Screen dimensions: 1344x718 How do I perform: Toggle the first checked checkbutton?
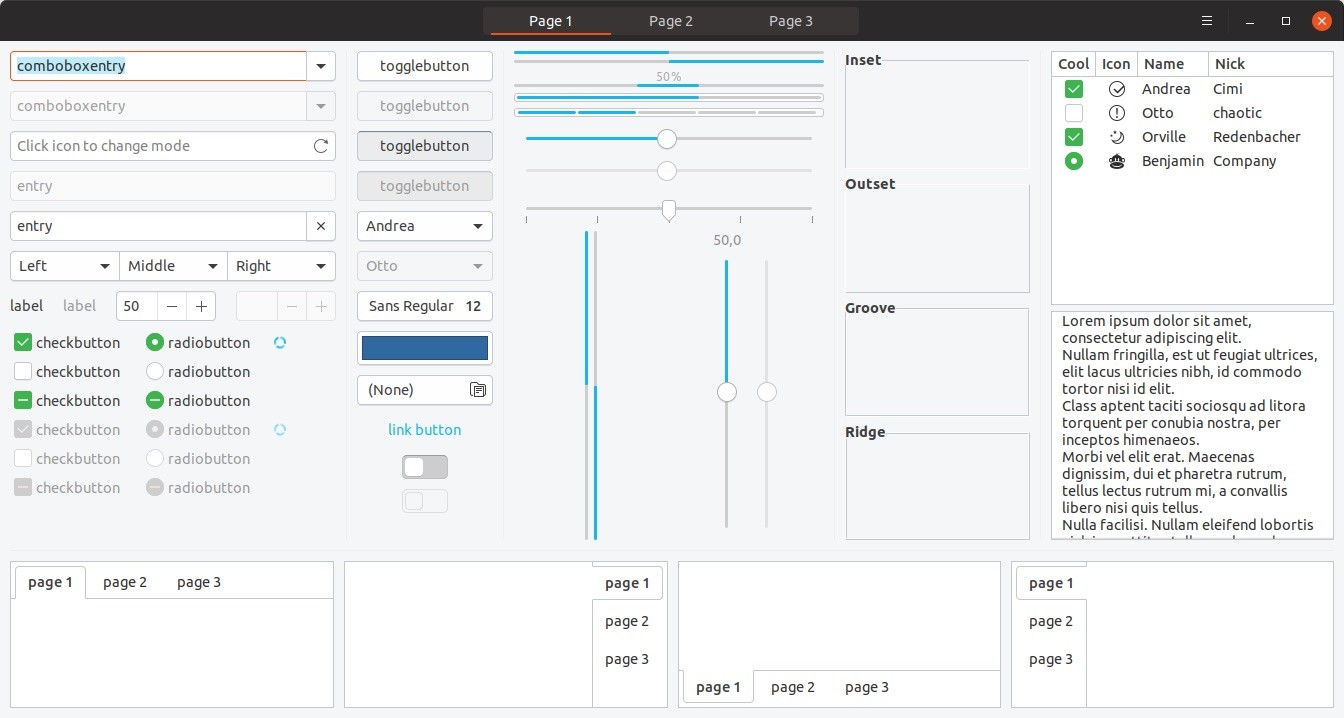(x=23, y=343)
